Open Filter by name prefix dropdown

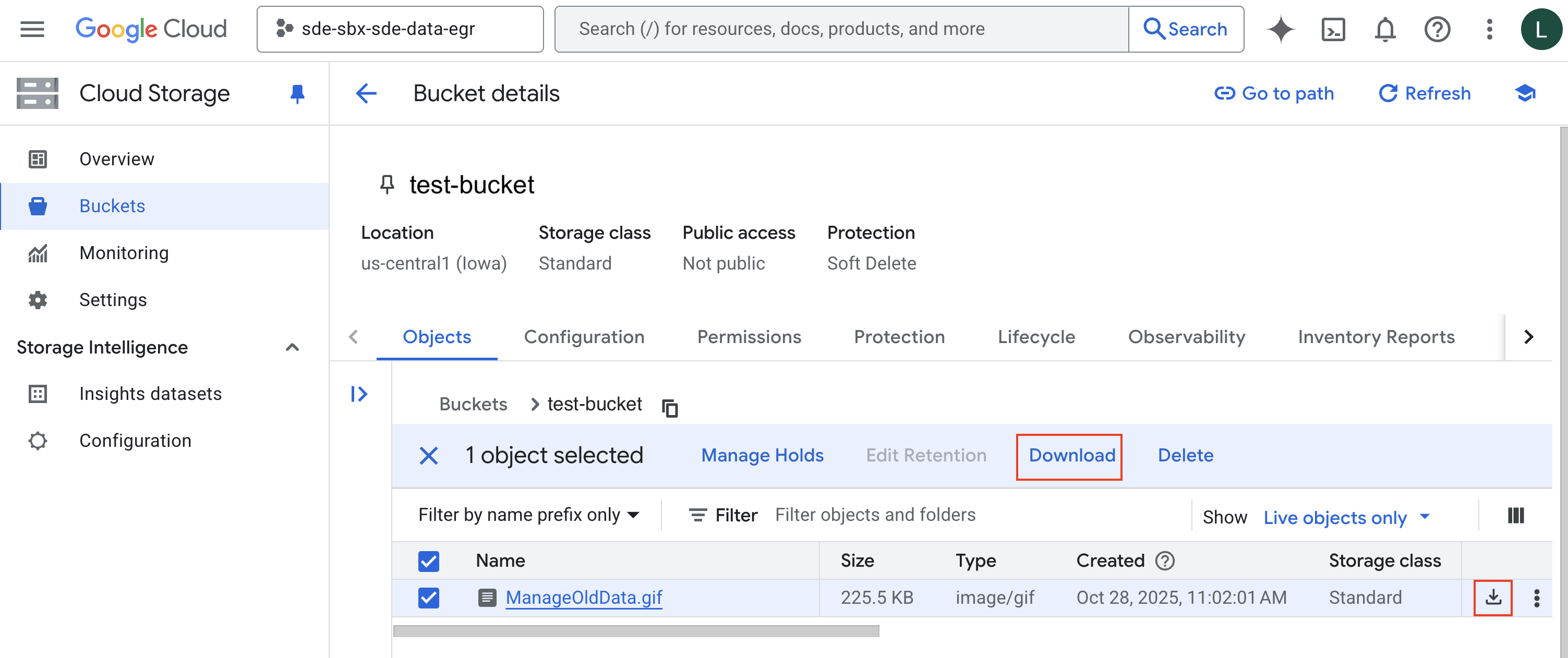(x=528, y=515)
